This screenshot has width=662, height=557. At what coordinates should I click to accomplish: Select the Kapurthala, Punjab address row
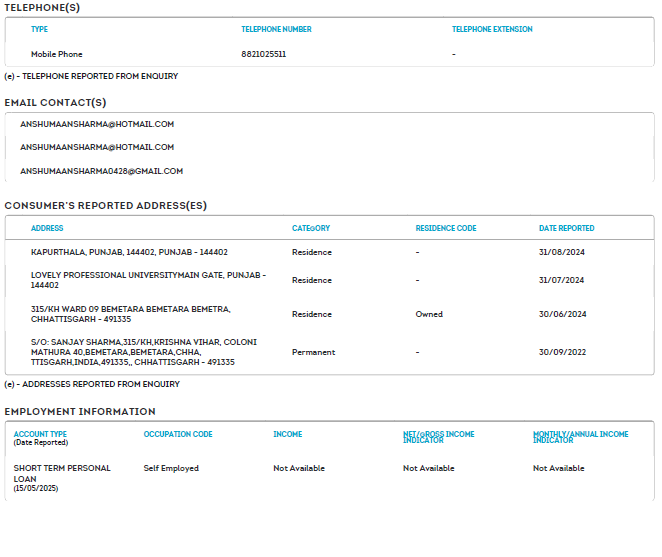[129, 252]
